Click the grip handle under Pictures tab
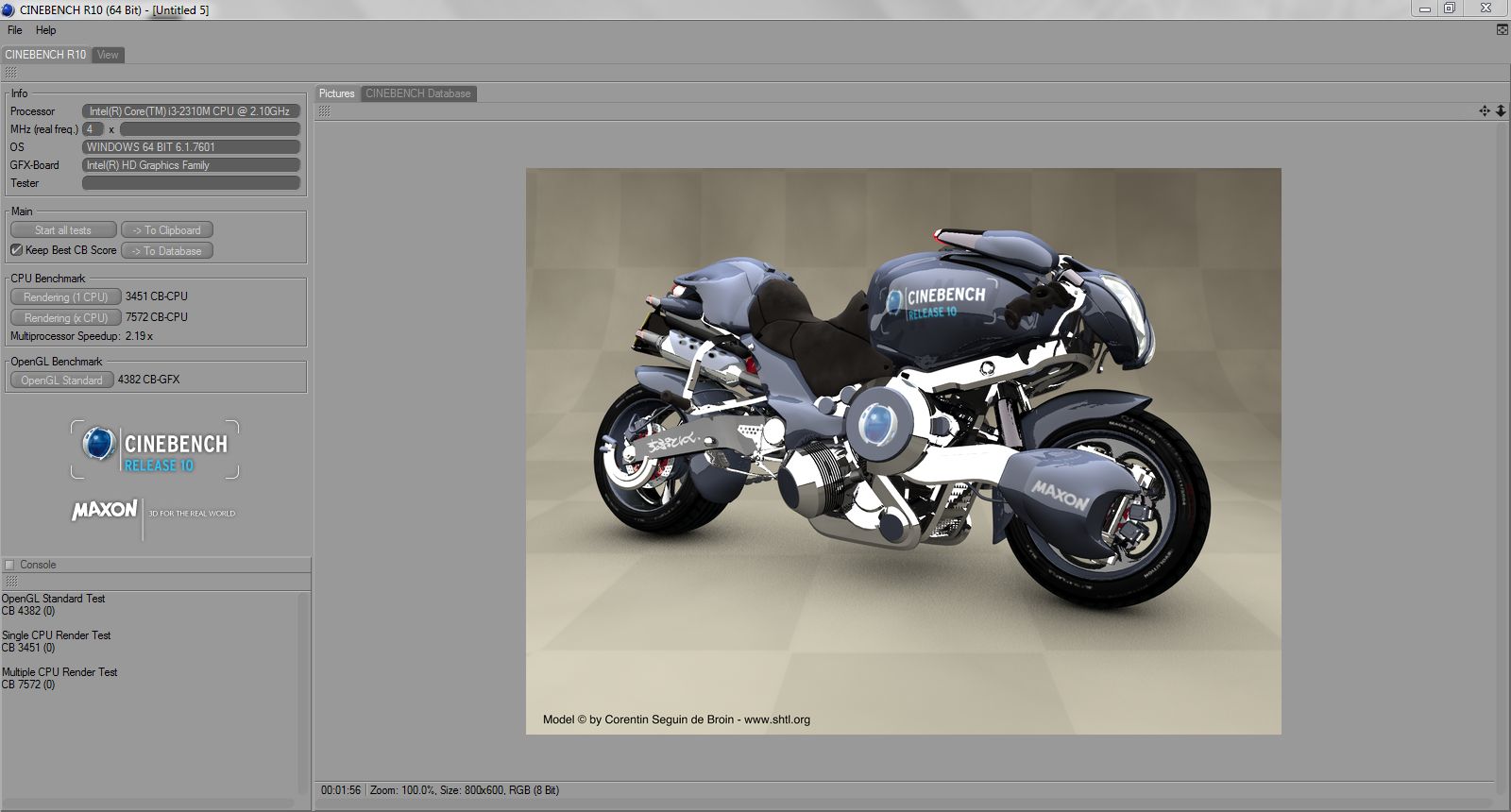 tap(324, 111)
